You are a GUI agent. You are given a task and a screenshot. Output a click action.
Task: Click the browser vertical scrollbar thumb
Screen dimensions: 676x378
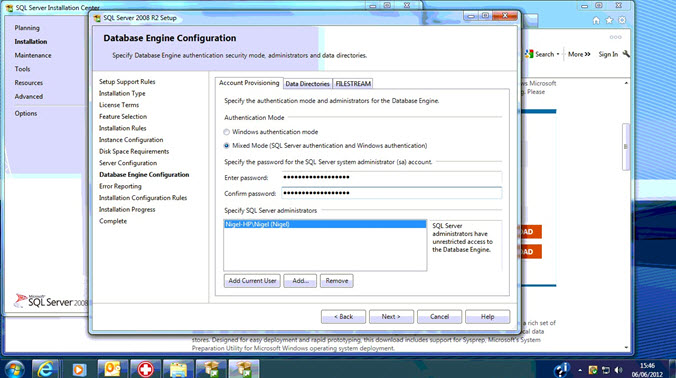click(626, 147)
